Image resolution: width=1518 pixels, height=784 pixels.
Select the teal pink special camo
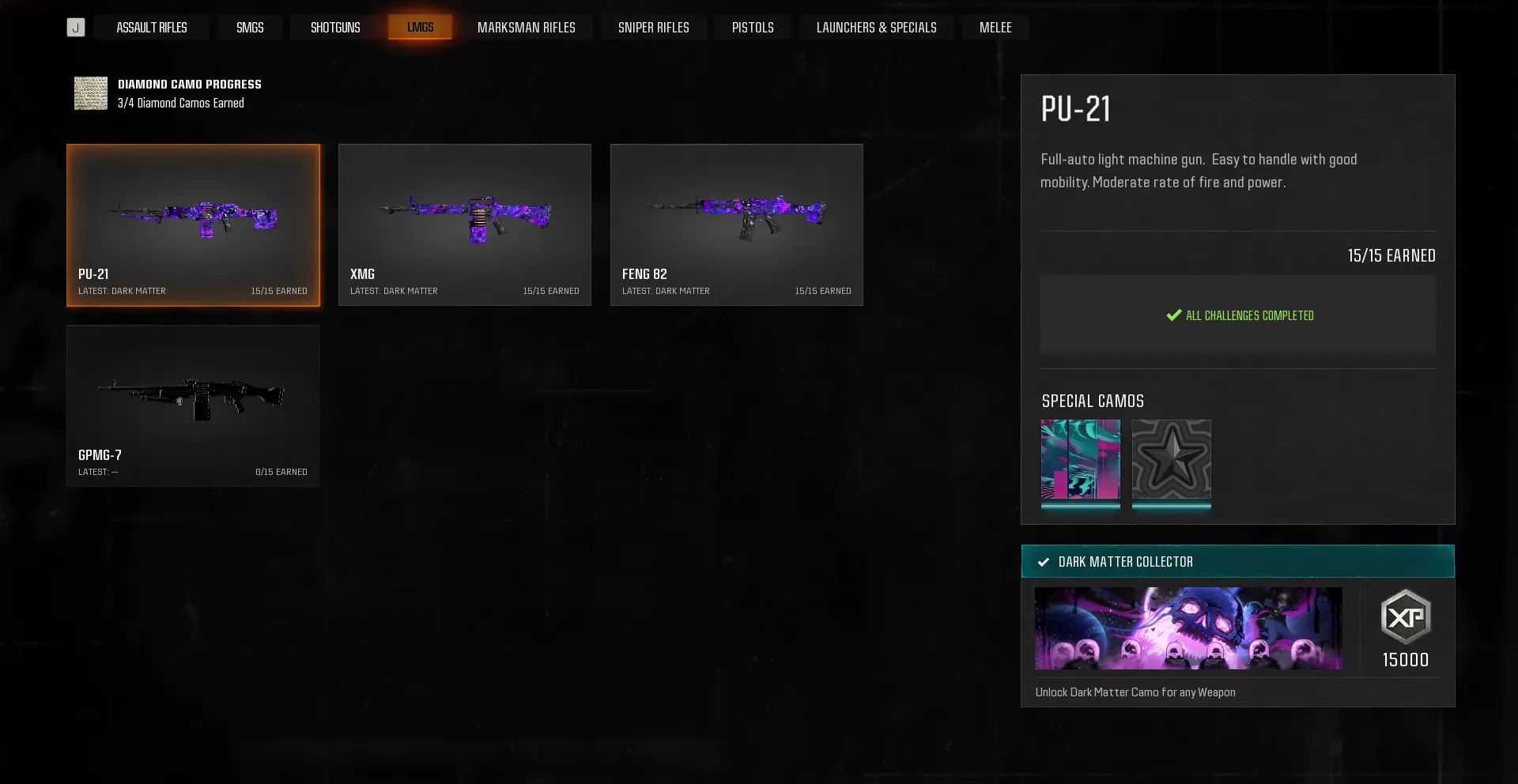(1080, 460)
